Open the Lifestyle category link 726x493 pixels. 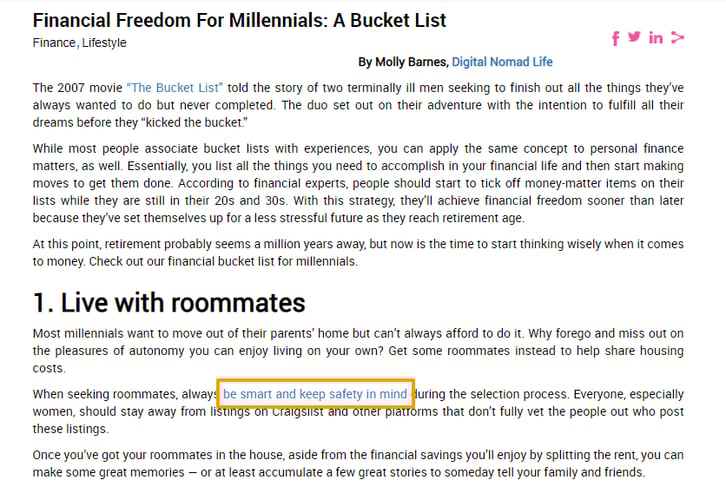[104, 43]
